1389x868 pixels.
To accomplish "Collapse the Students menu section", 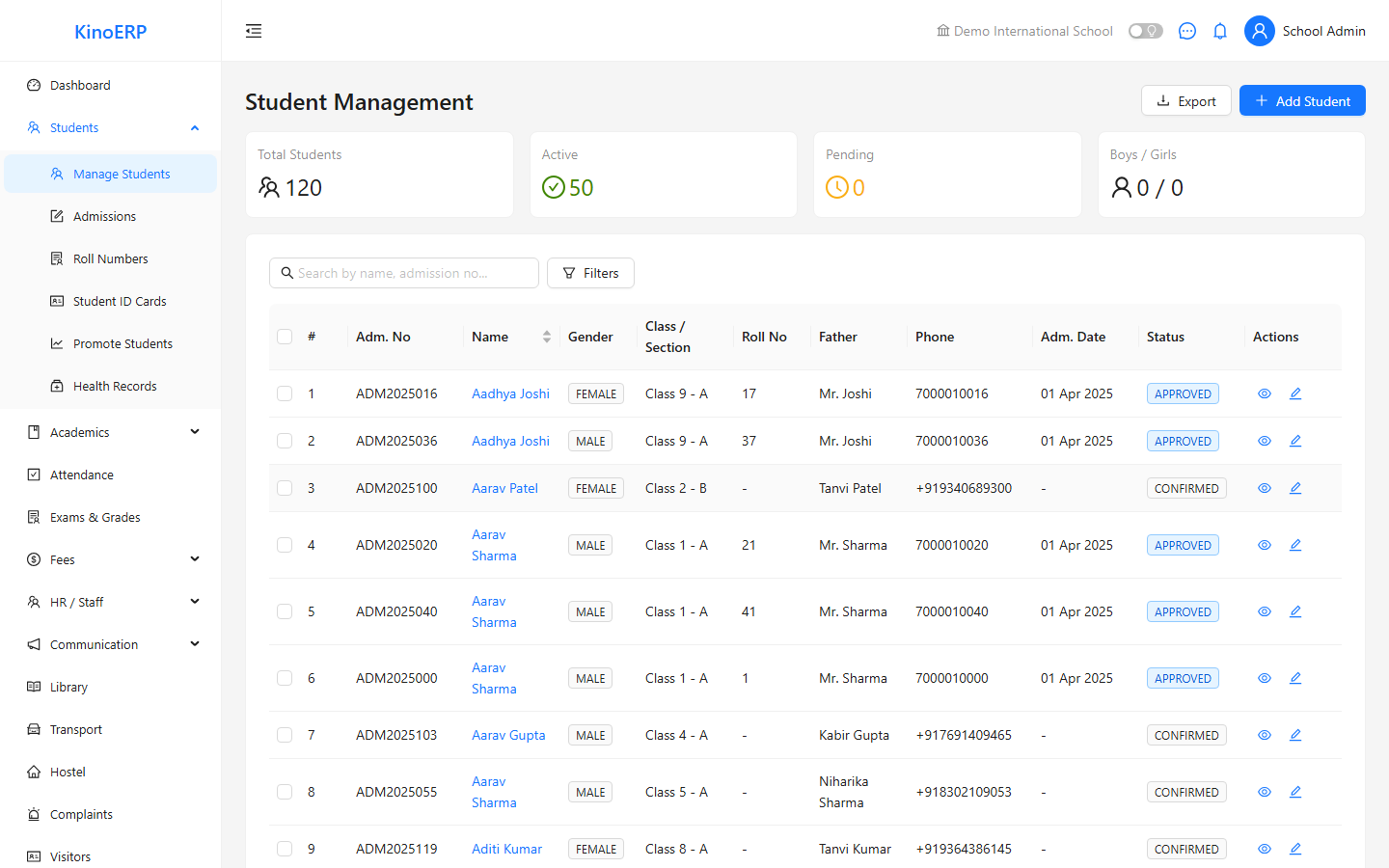I will tap(110, 127).
